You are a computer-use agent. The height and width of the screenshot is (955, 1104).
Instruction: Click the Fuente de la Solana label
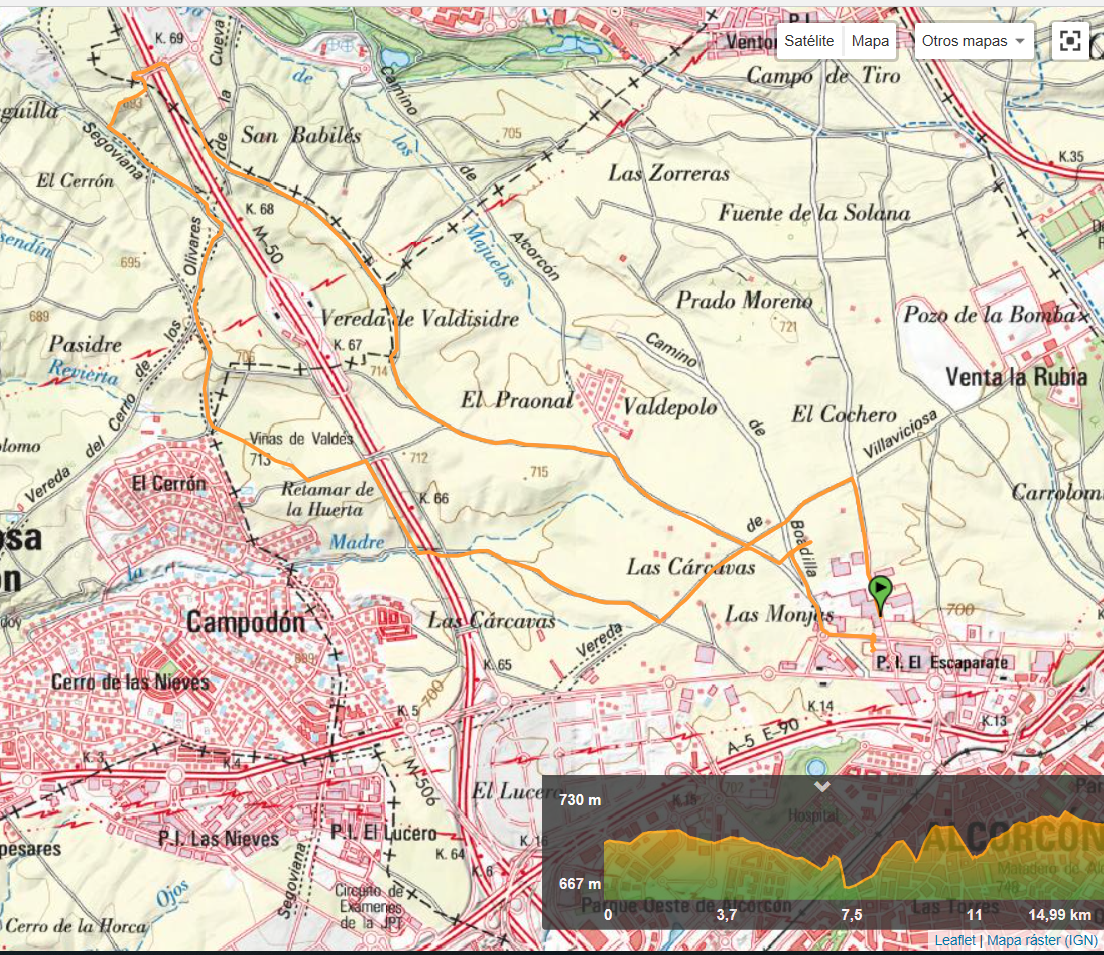[x=814, y=213]
